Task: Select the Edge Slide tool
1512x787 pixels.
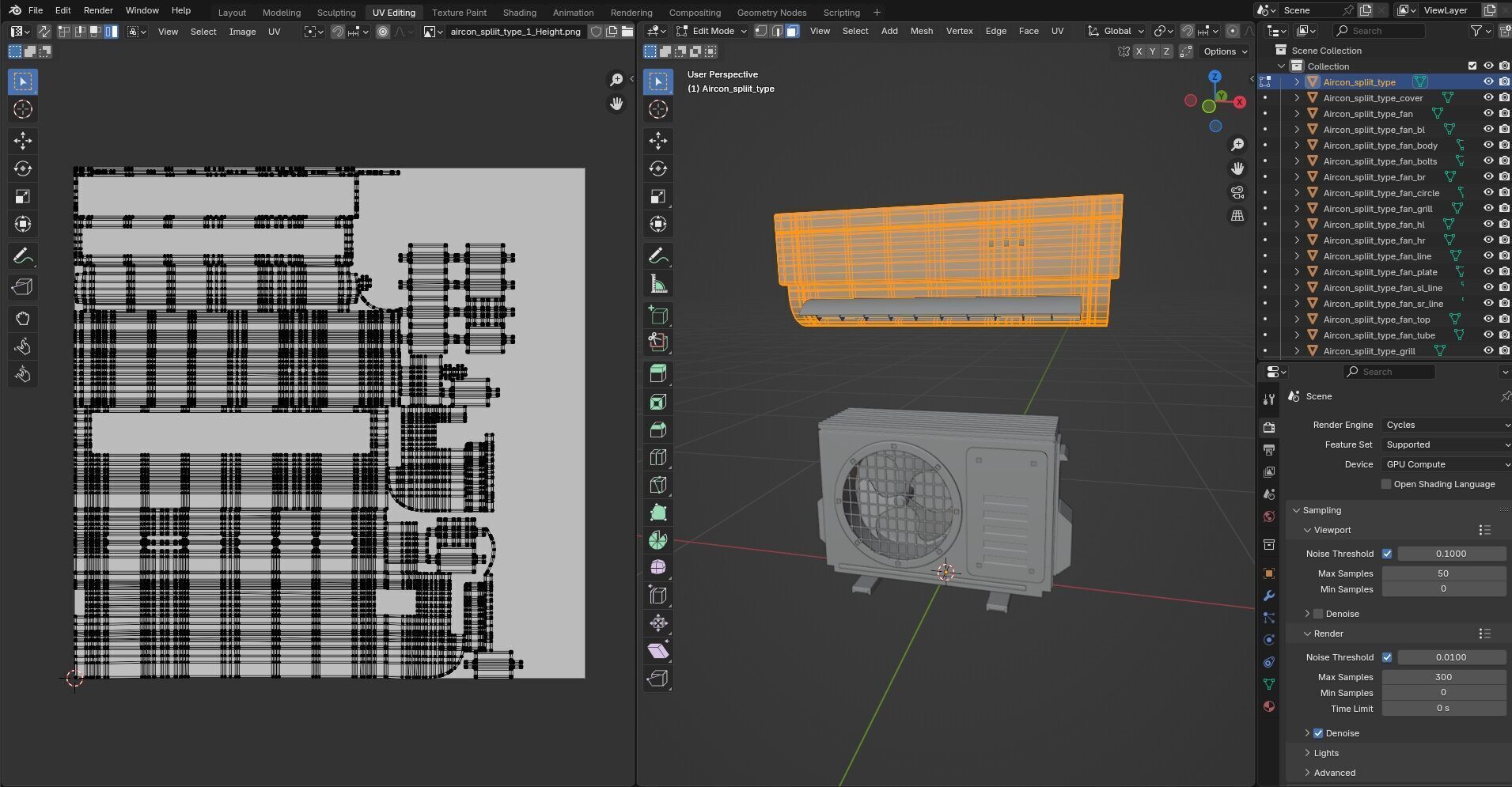Action: pos(658,596)
